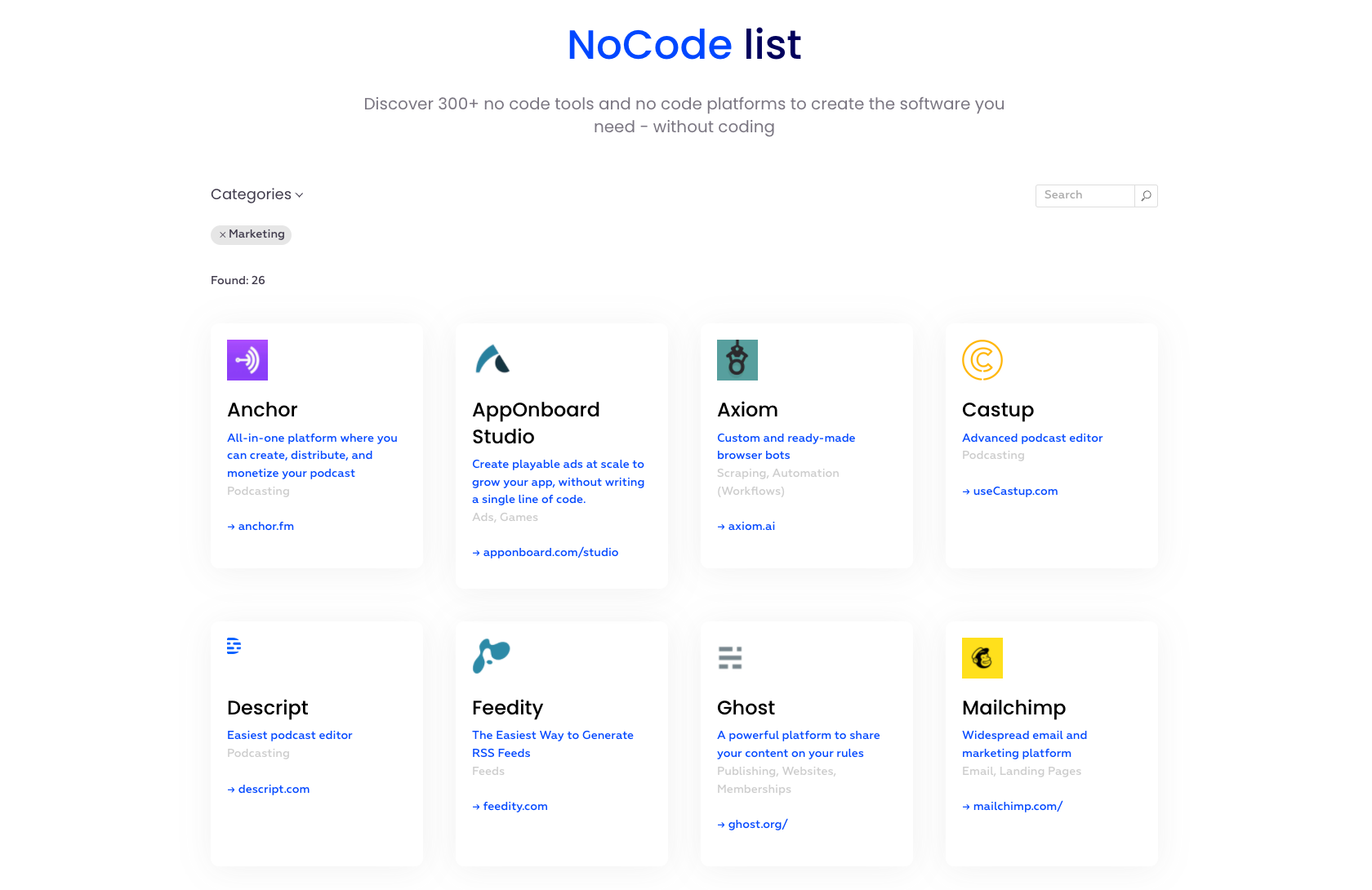Click the Mailchimp card title
The height and width of the screenshot is (890, 1372).
(x=1013, y=708)
